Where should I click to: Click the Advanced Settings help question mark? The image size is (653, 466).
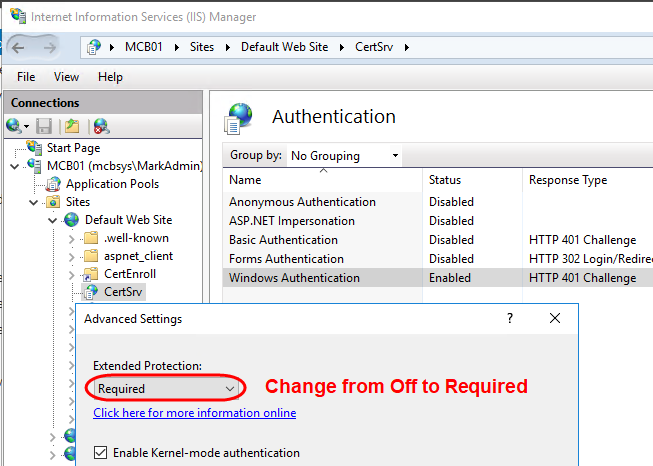tap(510, 318)
